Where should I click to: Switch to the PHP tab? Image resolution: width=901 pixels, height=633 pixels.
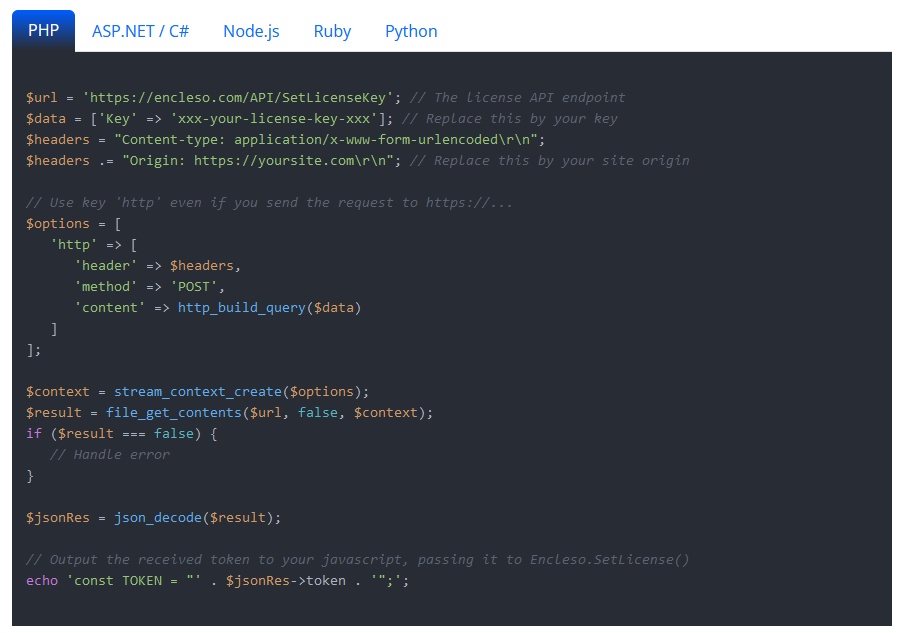click(x=43, y=31)
